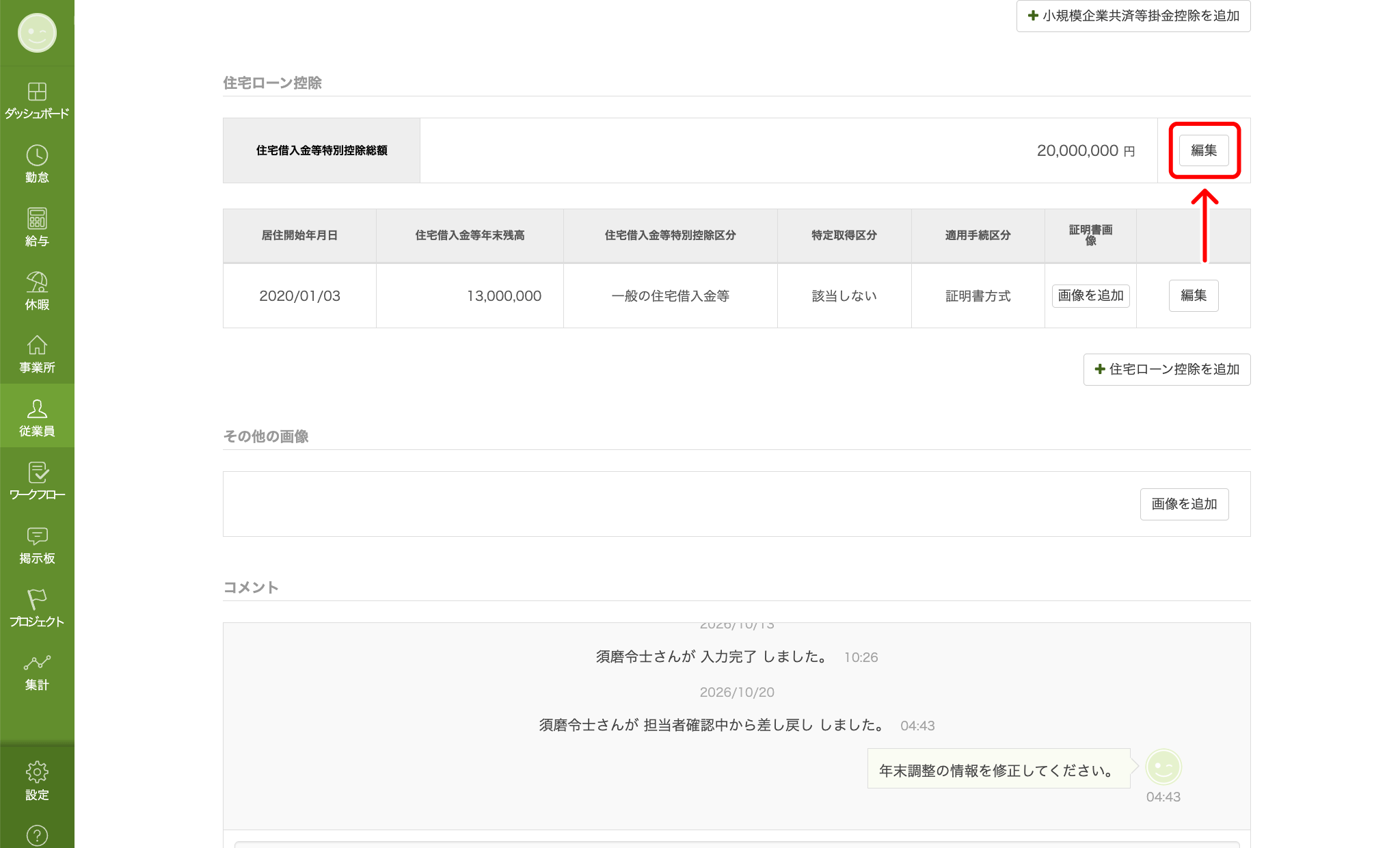Click the 20,000,000 円 amount
The width and height of the screenshot is (1400, 848).
click(1086, 150)
